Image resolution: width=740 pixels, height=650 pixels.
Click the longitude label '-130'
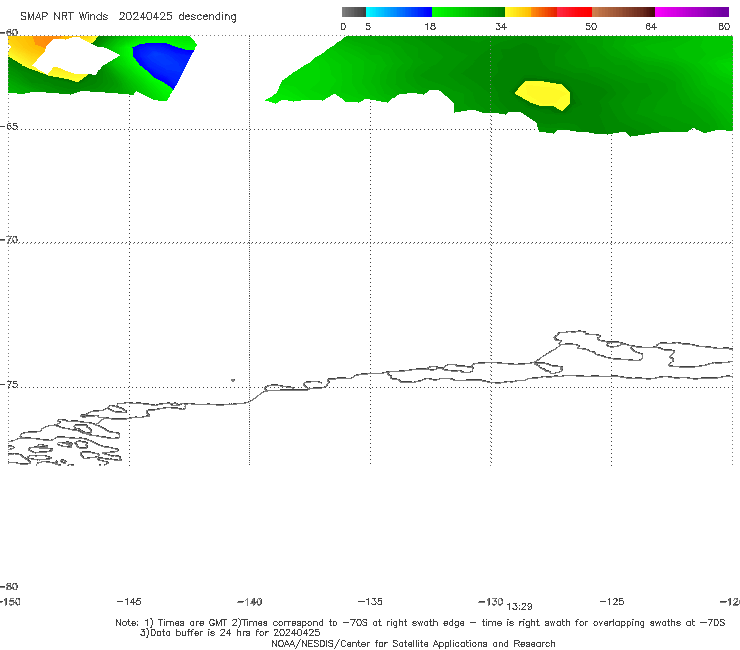tap(491, 601)
